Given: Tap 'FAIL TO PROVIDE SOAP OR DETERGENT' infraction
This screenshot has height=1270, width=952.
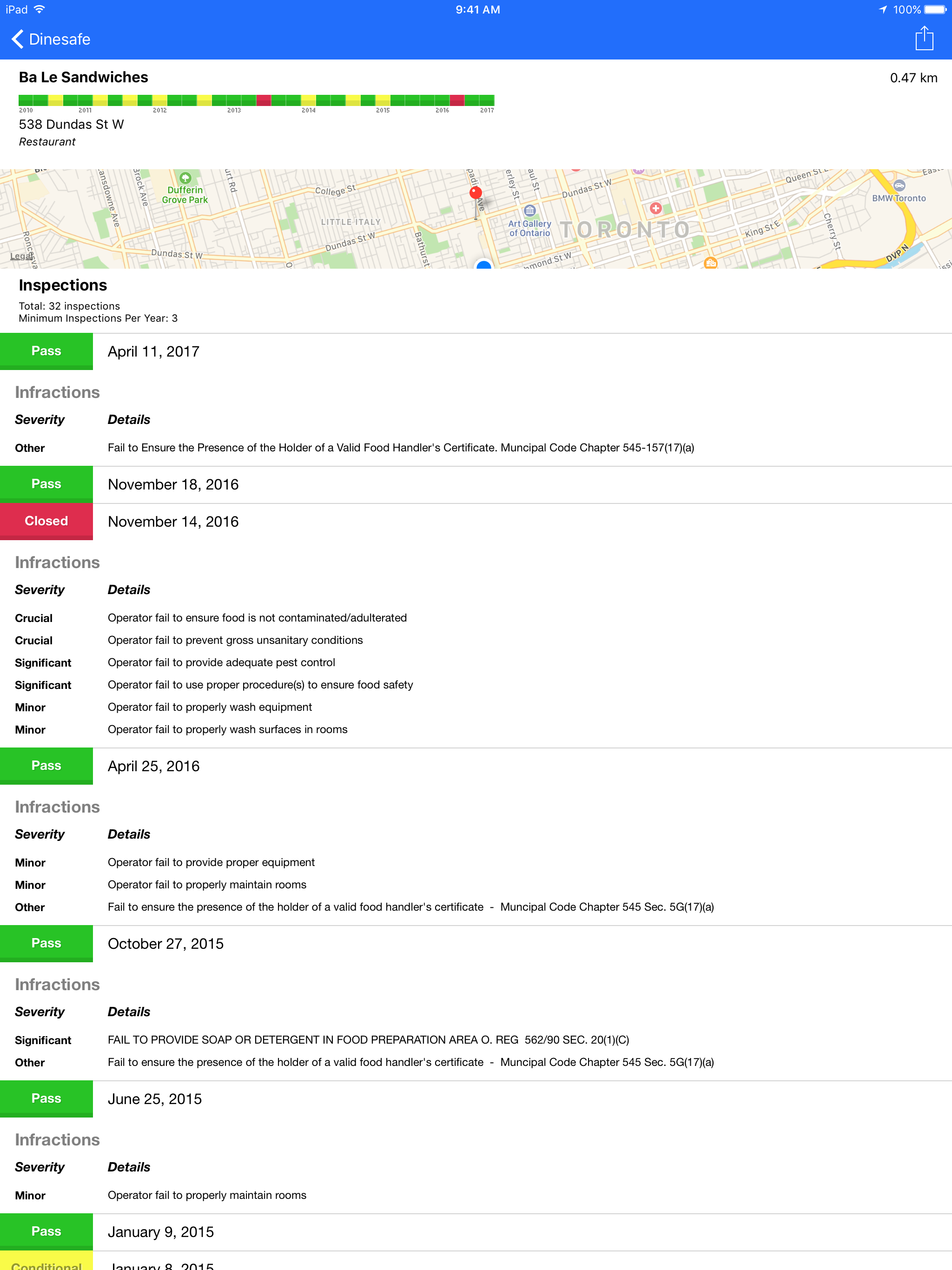Looking at the screenshot, I should 368,1040.
